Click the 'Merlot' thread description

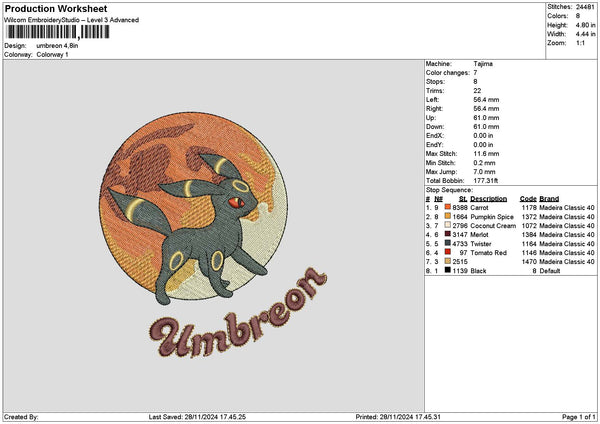pos(479,235)
